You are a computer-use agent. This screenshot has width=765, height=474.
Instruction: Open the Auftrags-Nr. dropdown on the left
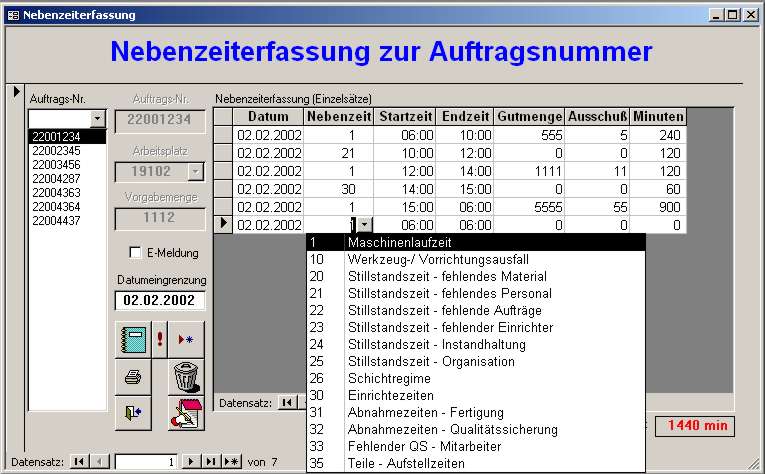coord(97,119)
